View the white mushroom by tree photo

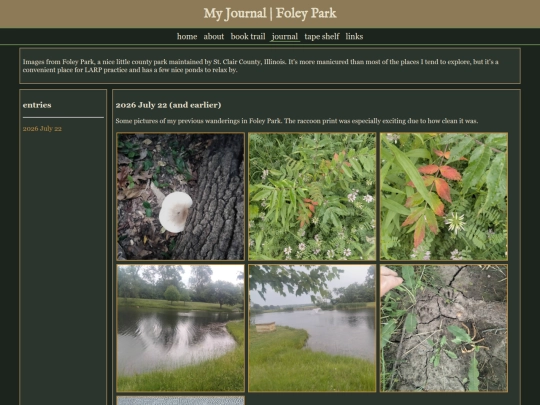coord(180,196)
